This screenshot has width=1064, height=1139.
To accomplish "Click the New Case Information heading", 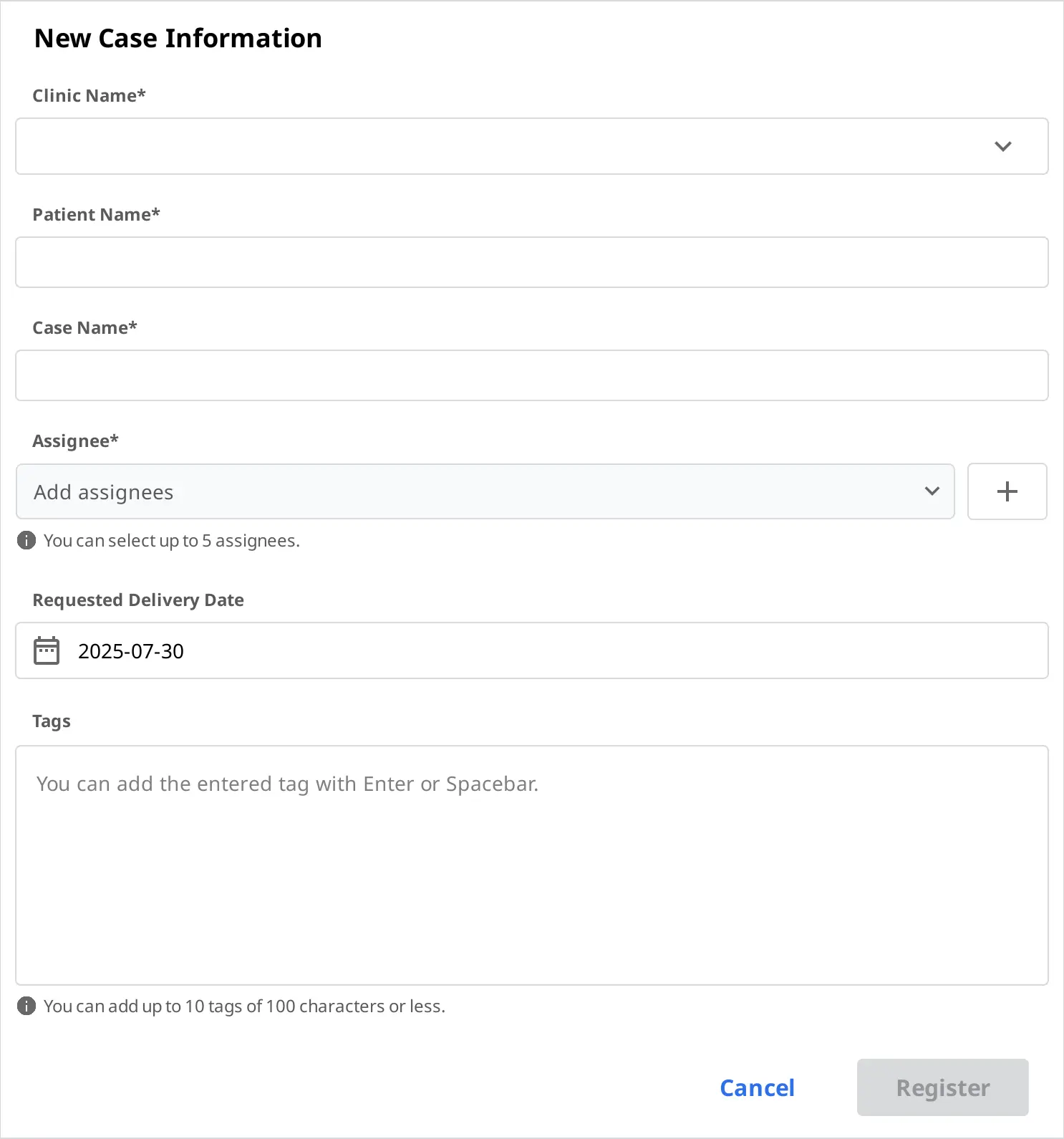I will coord(178,38).
